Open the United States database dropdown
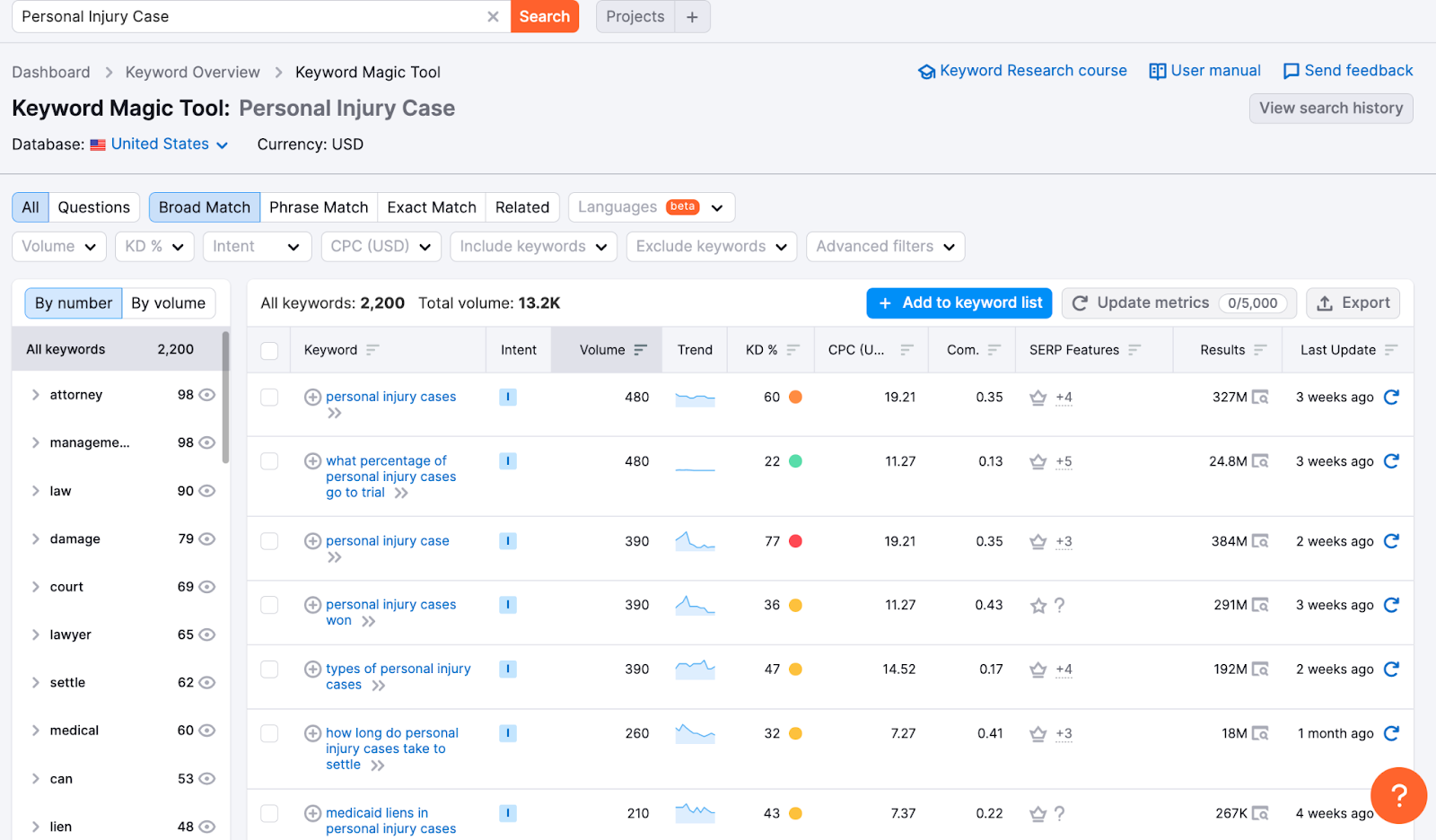This screenshot has width=1436, height=840. pyautogui.click(x=160, y=144)
